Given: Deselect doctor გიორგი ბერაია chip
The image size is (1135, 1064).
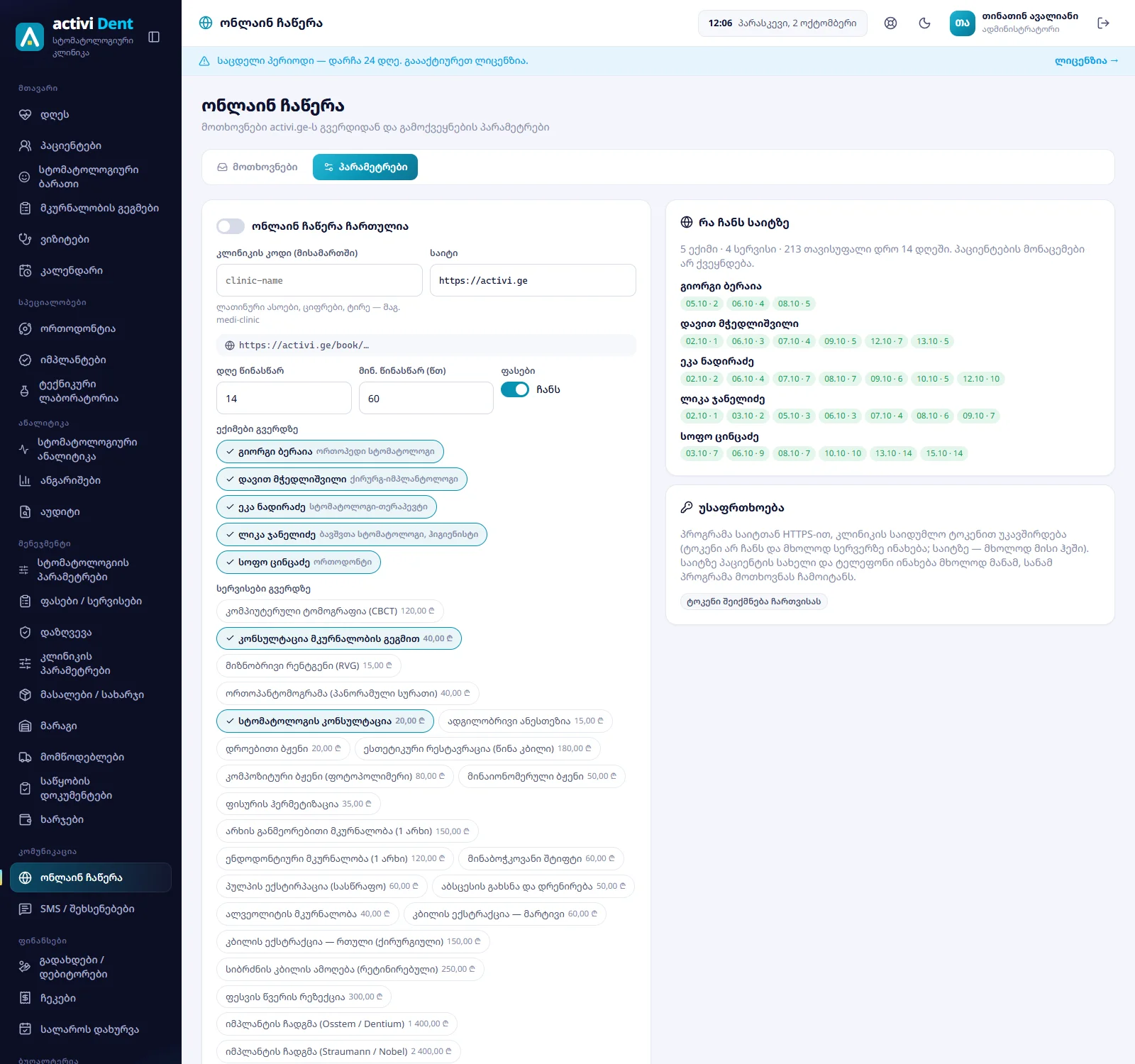Looking at the screenshot, I should (x=330, y=452).
